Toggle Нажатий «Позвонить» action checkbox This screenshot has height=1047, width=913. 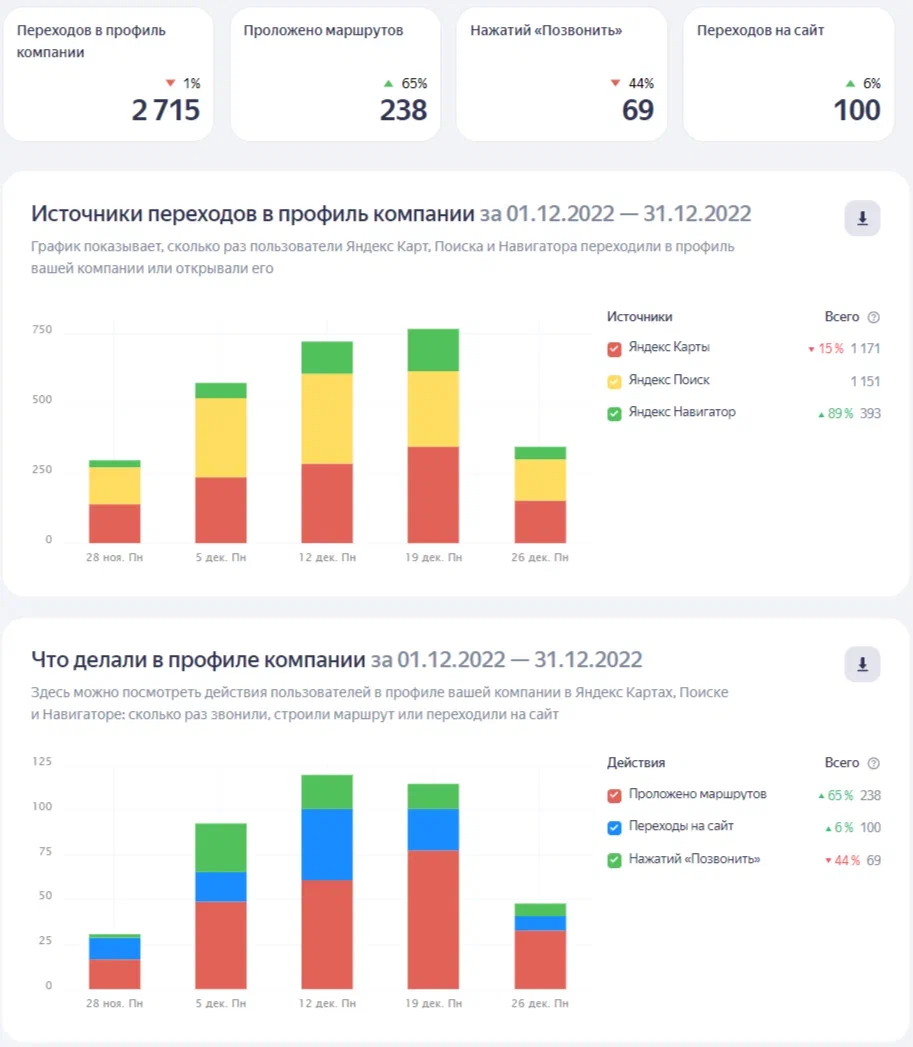615,860
